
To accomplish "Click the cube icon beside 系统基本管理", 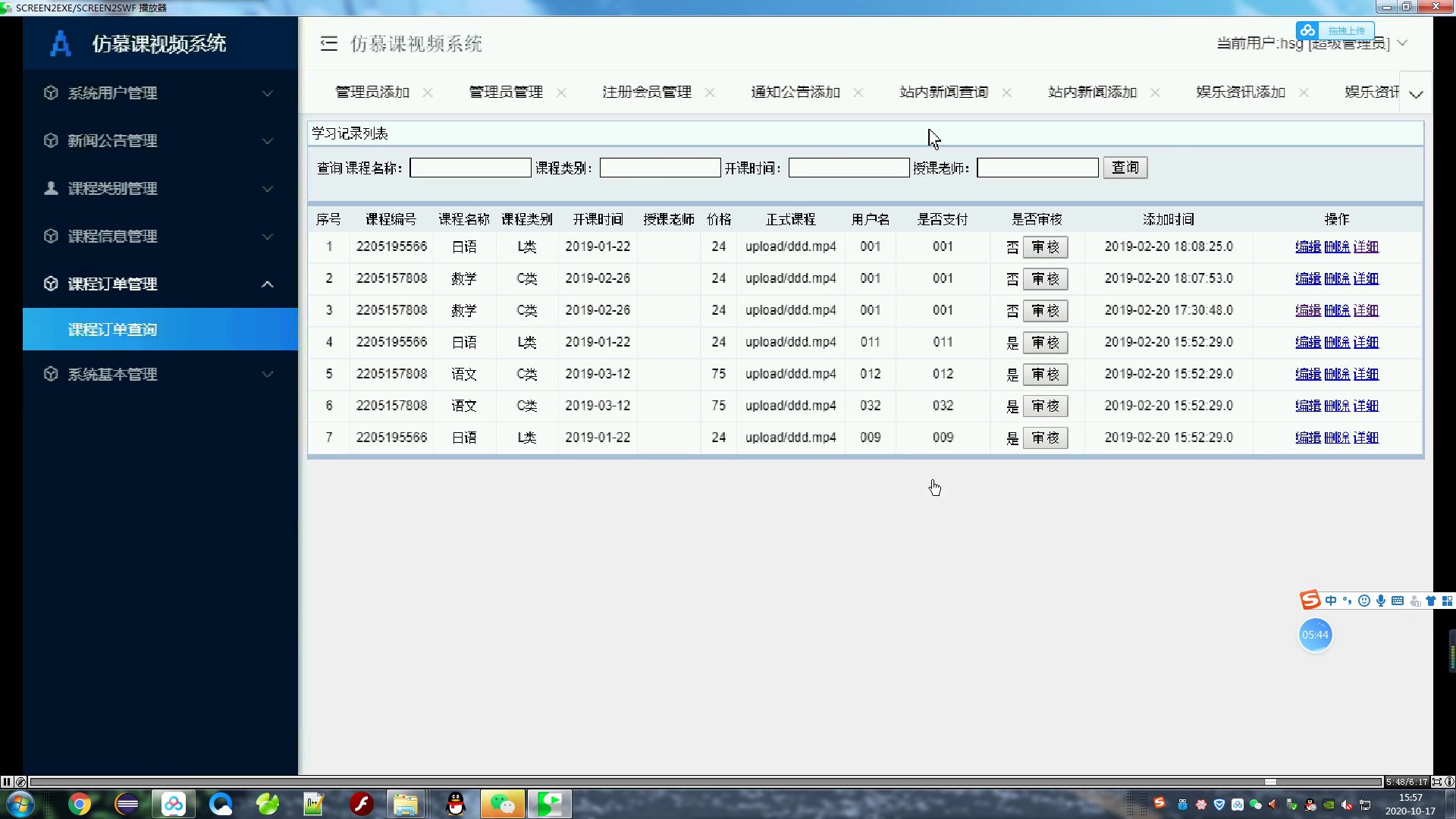I will coord(51,374).
